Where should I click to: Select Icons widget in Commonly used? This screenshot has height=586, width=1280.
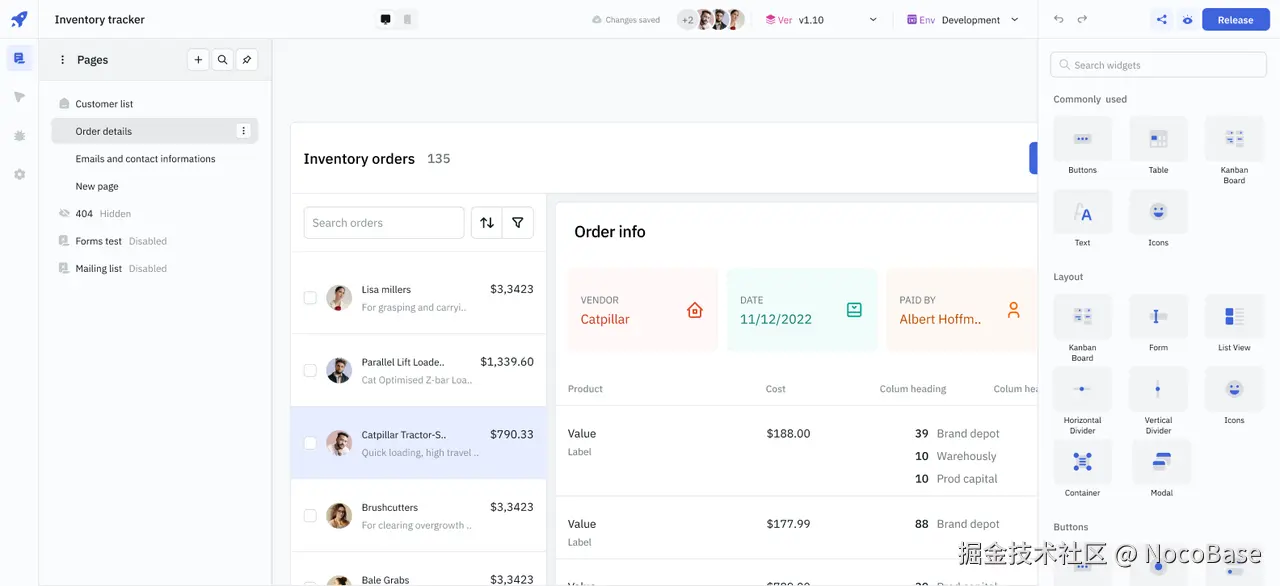coord(1158,219)
